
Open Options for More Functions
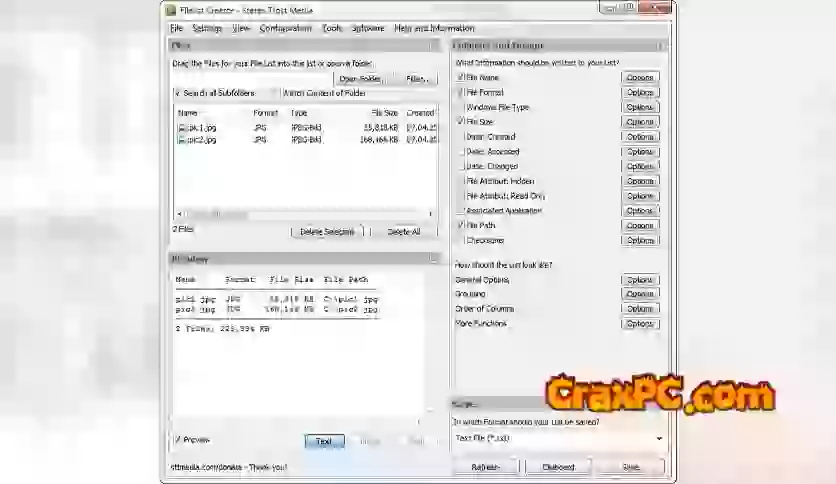(x=640, y=324)
